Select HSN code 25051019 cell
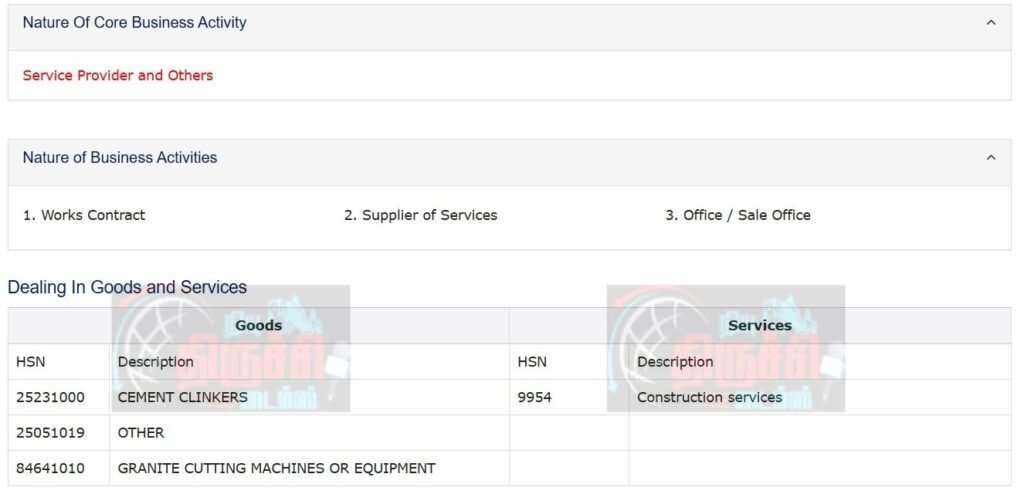This screenshot has width=1024, height=494. click(50, 433)
